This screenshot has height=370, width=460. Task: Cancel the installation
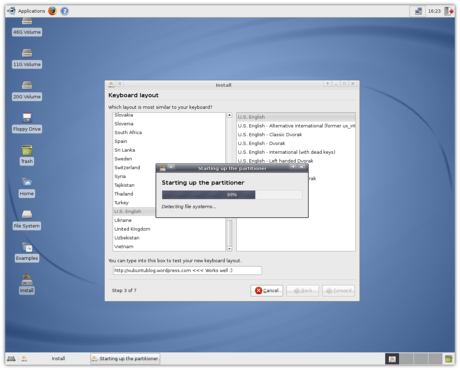(267, 291)
